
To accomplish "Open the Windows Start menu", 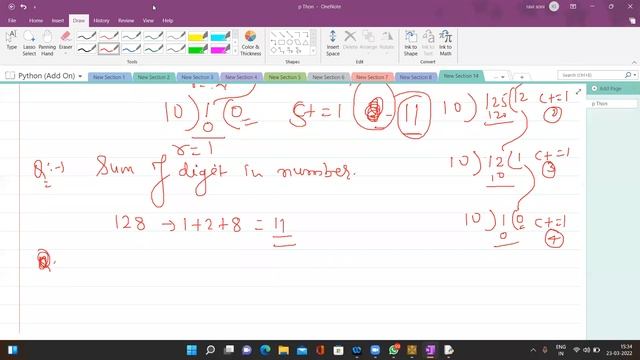I will (x=191, y=350).
